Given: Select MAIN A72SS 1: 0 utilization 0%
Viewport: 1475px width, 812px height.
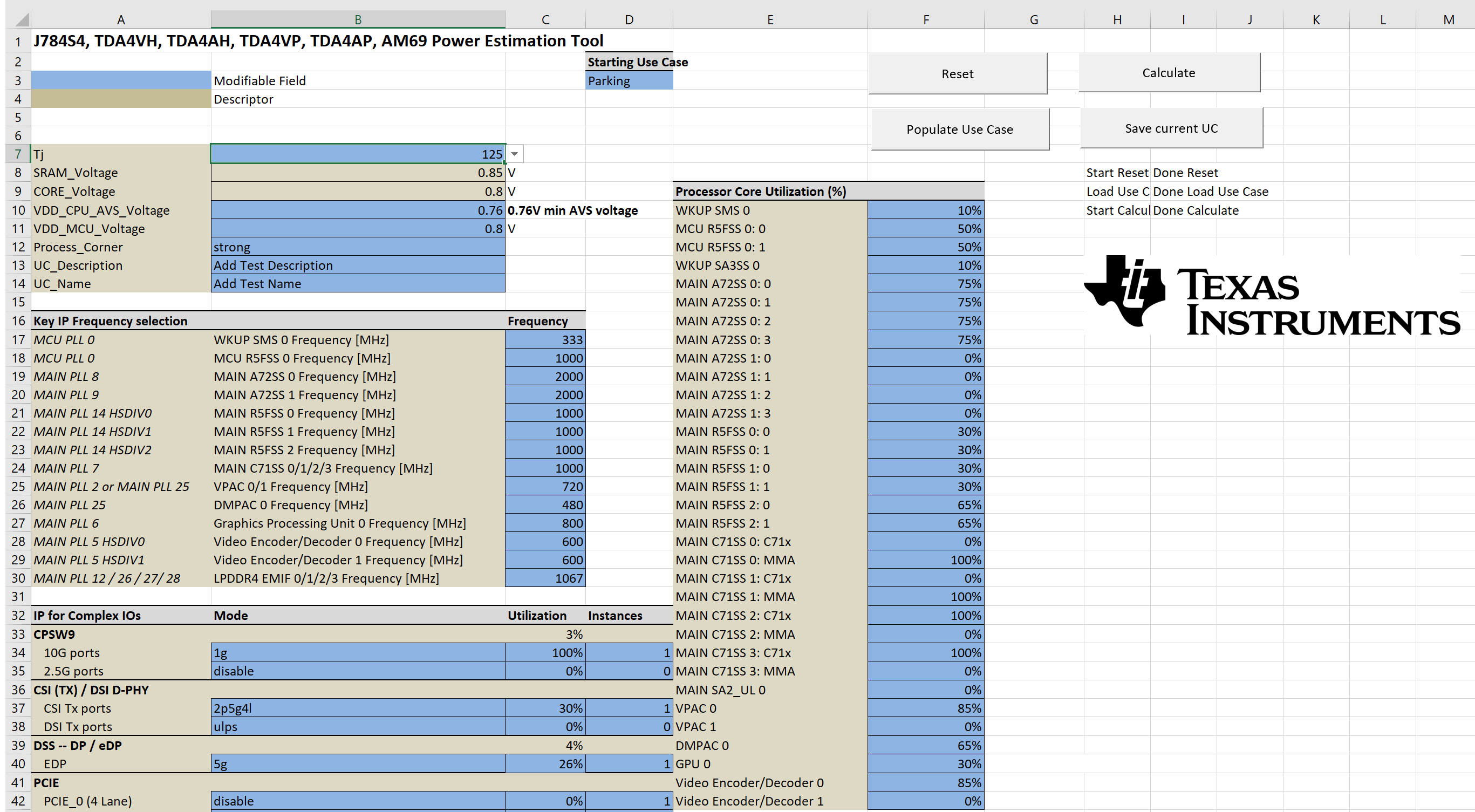Looking at the screenshot, I should point(926,358).
